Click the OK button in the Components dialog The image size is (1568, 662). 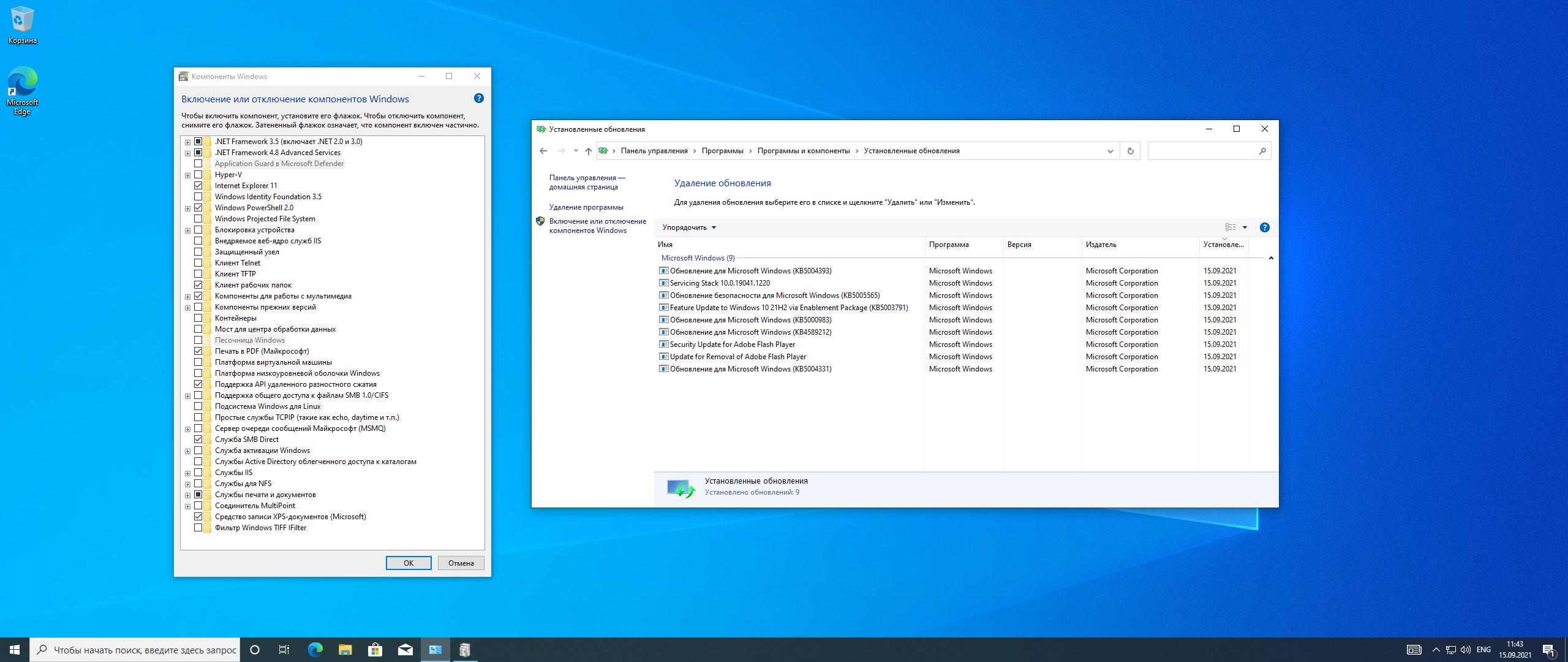pos(409,563)
